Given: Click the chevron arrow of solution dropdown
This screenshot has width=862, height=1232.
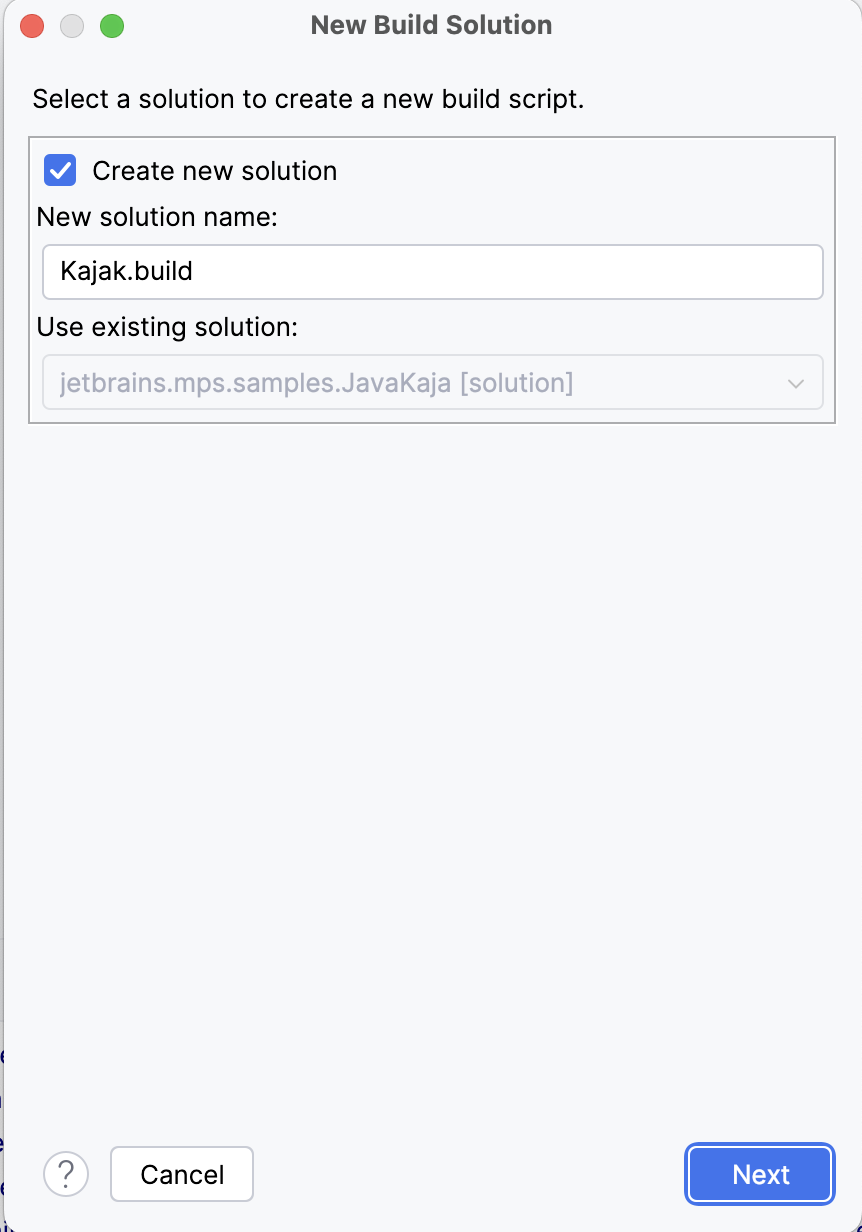Looking at the screenshot, I should [x=796, y=383].
